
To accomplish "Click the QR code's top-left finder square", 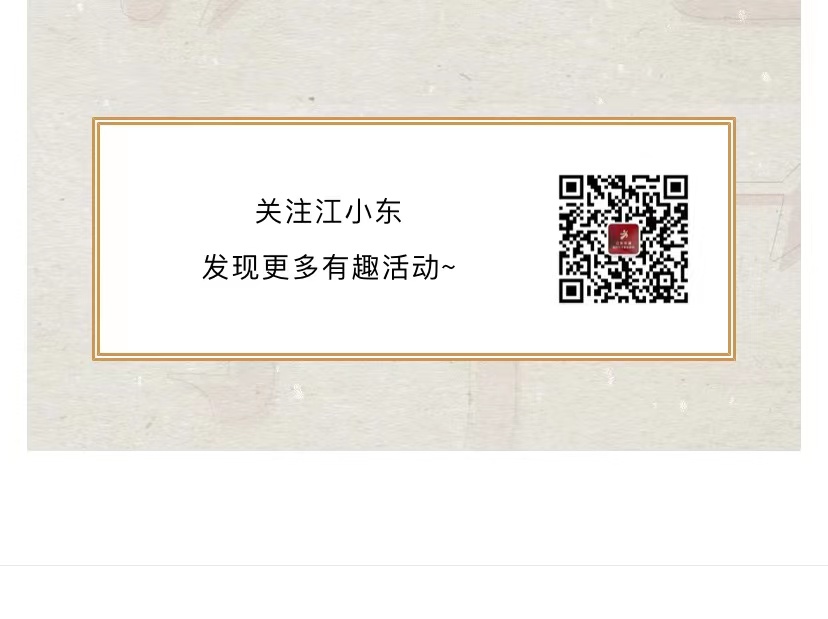I will (571, 187).
